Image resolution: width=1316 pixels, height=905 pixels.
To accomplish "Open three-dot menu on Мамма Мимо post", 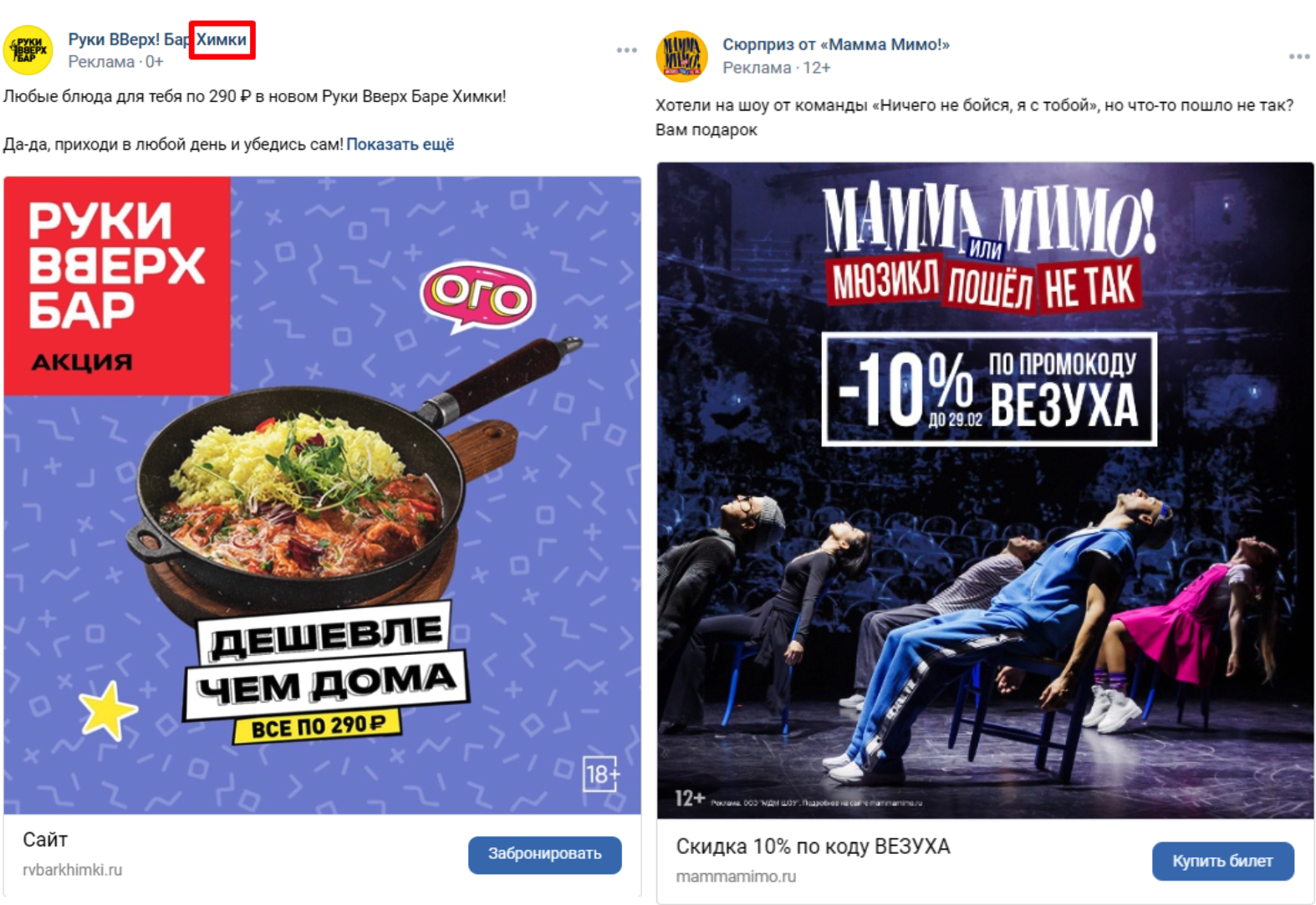I will click(x=1299, y=56).
